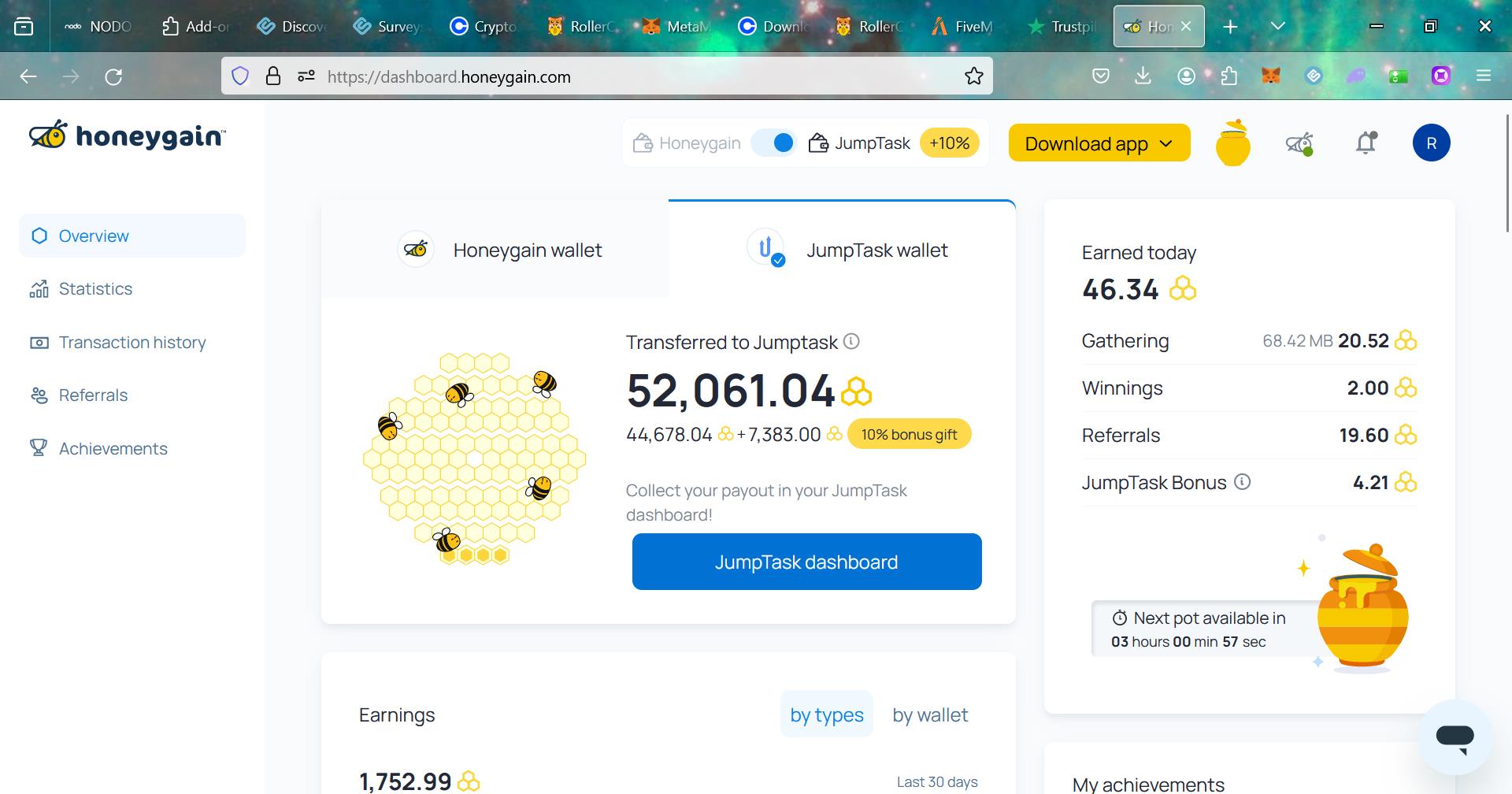Viewport: 1512px width, 794px height.
Task: Click the URL address bar
Action: click(630, 76)
